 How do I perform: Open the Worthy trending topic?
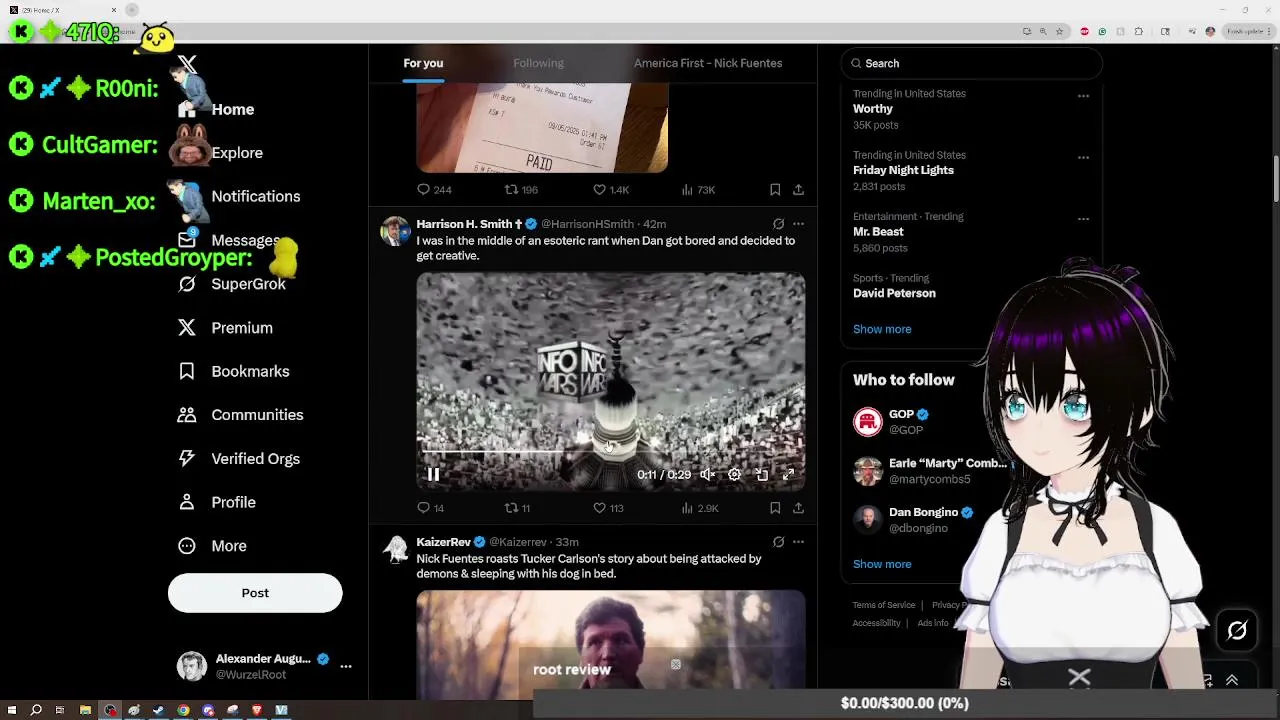[x=873, y=109]
